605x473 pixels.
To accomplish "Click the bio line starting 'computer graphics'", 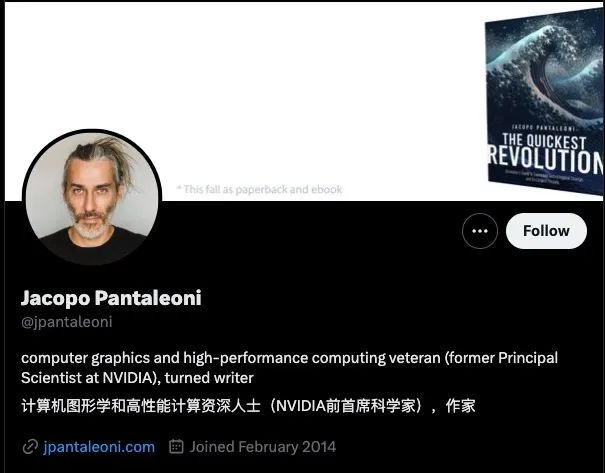I will [x=289, y=358].
